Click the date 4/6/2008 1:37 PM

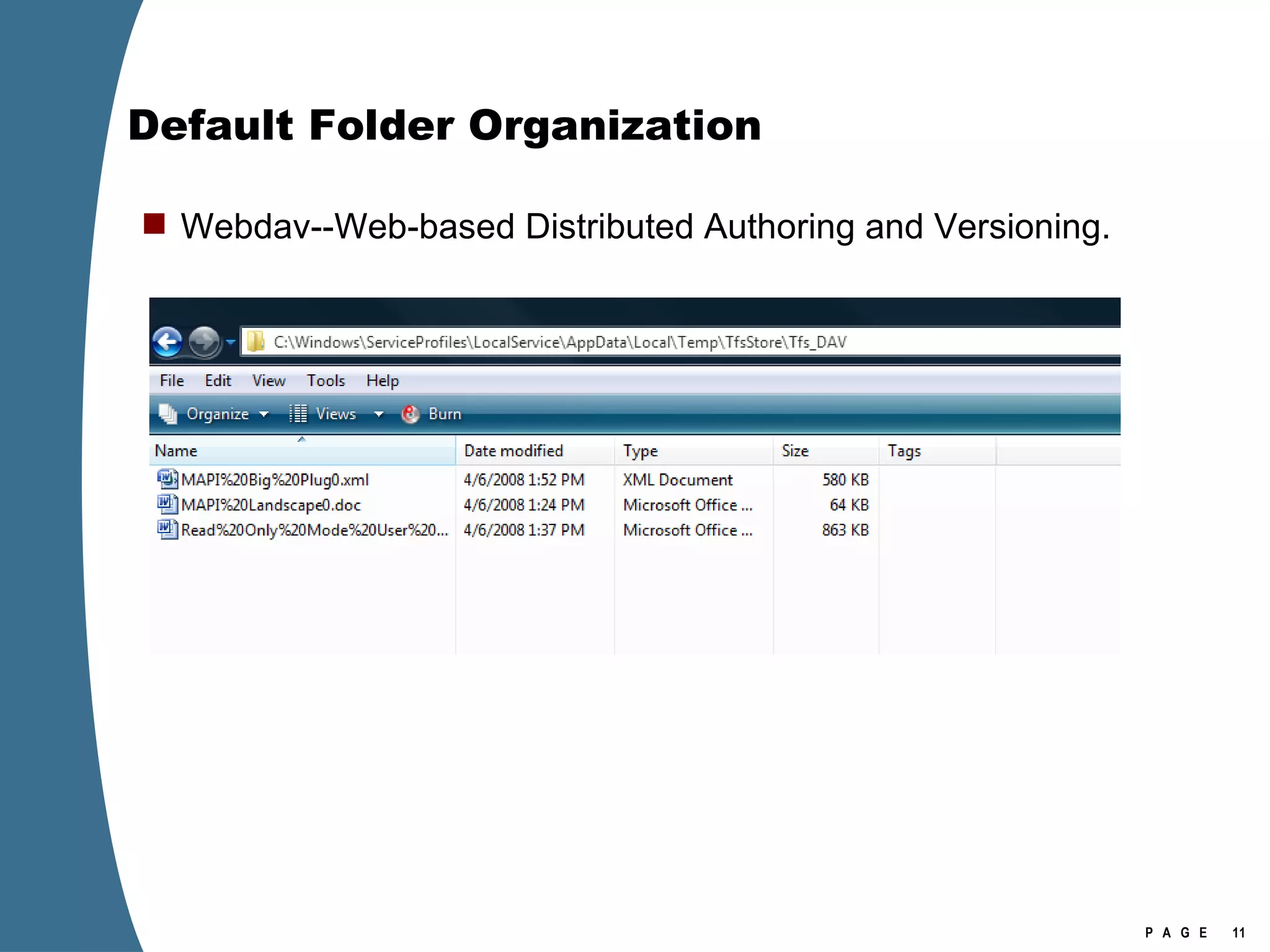click(524, 531)
